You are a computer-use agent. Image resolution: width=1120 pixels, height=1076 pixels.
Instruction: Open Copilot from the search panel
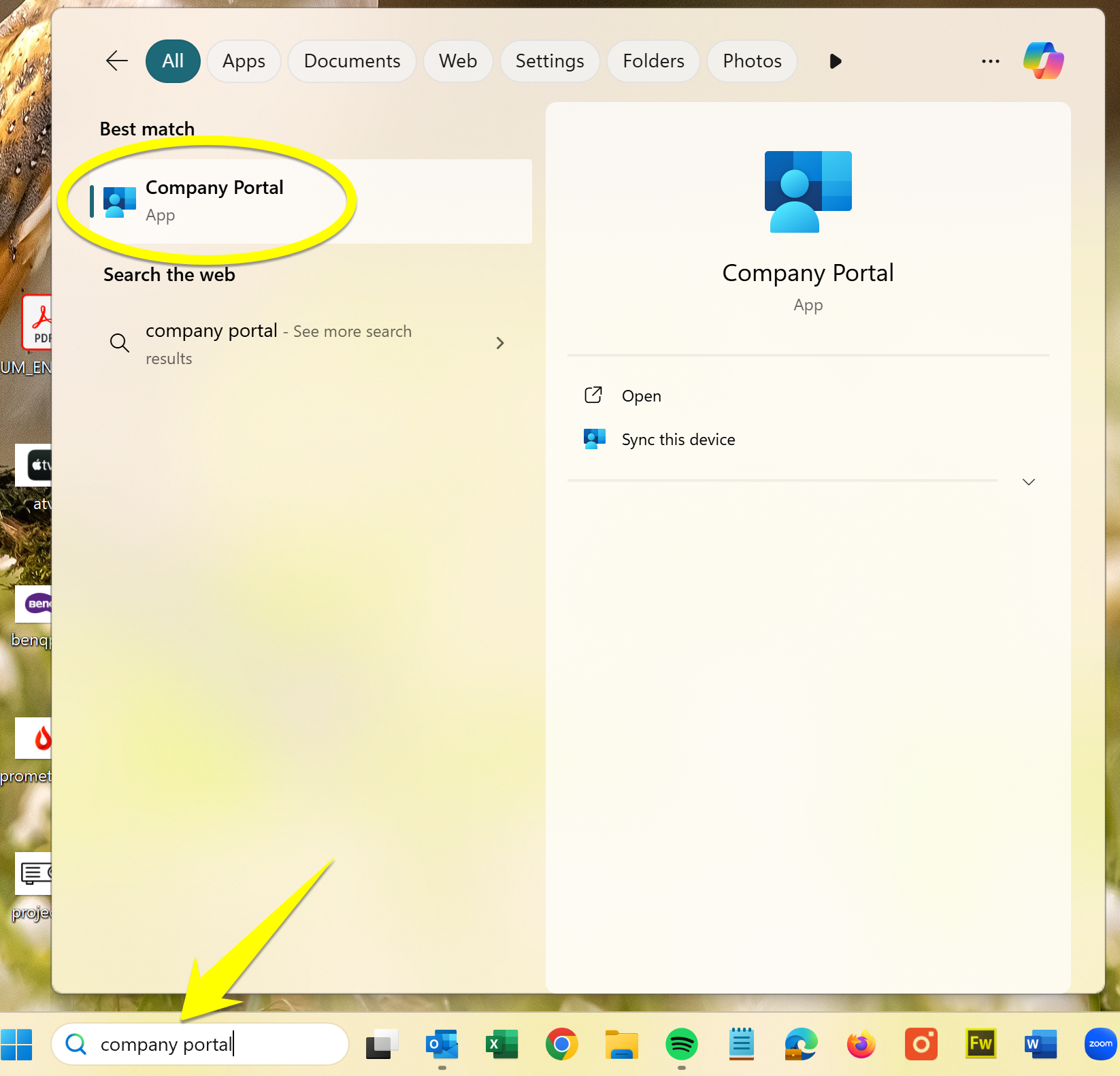pyautogui.click(x=1043, y=61)
